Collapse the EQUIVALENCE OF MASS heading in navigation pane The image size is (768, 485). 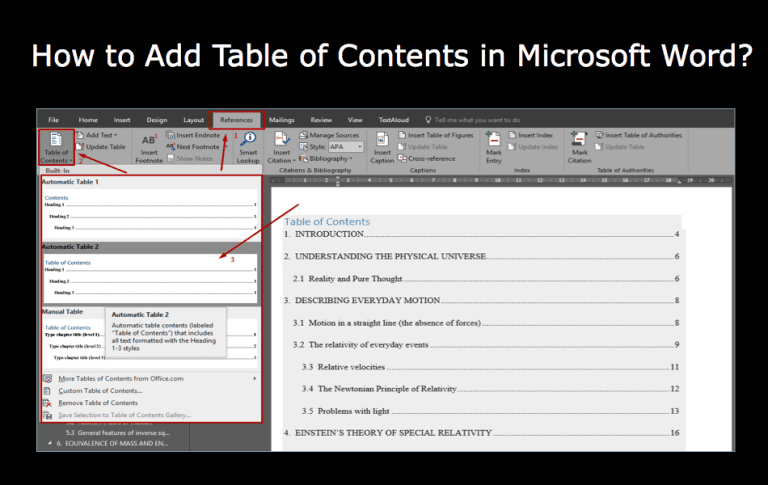click(x=49, y=443)
